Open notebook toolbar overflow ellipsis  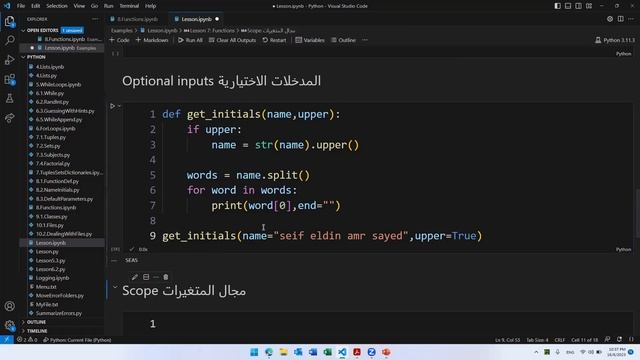pyautogui.click(x=365, y=40)
